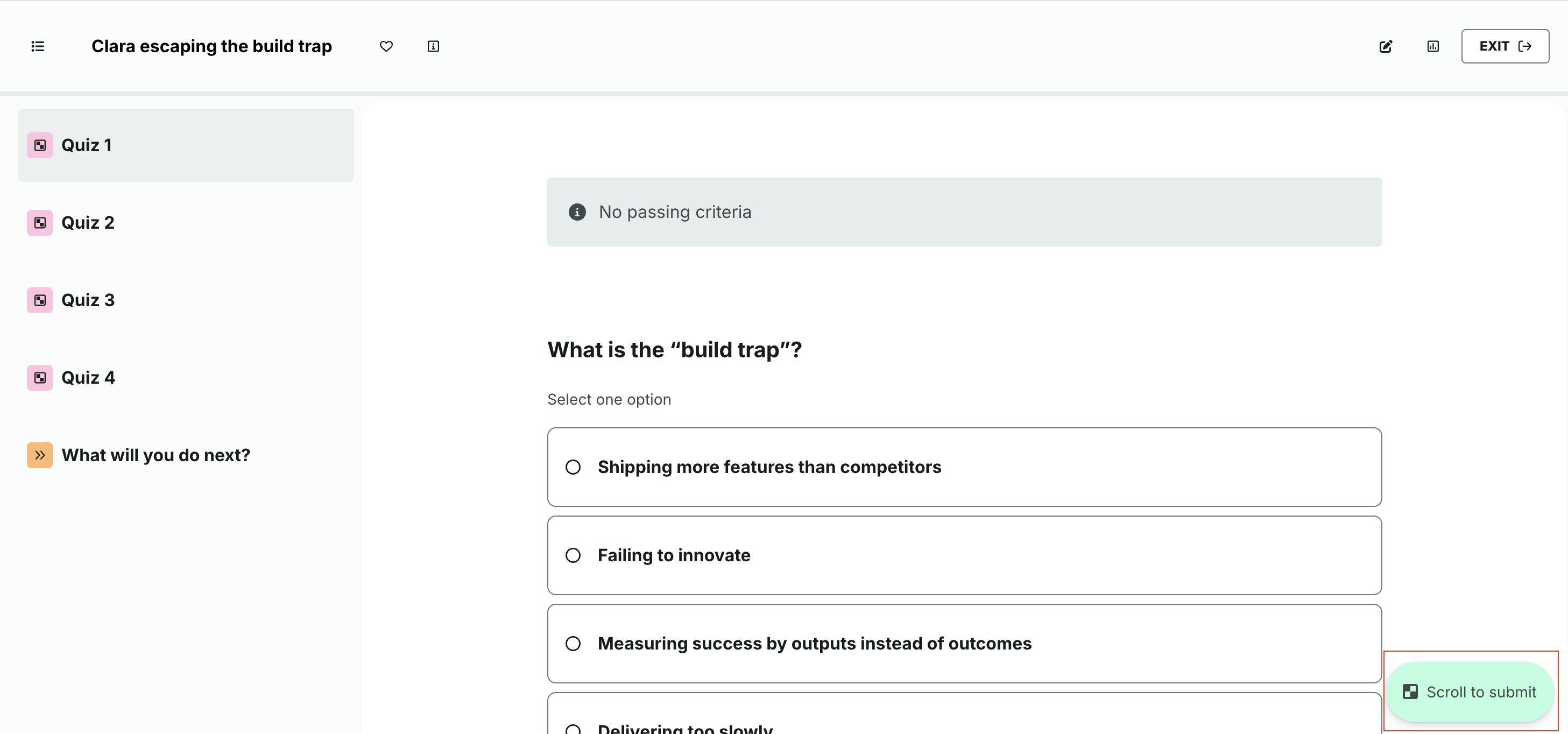This screenshot has width=1568, height=734.
Task: Open the results chart icon
Action: [x=1433, y=46]
